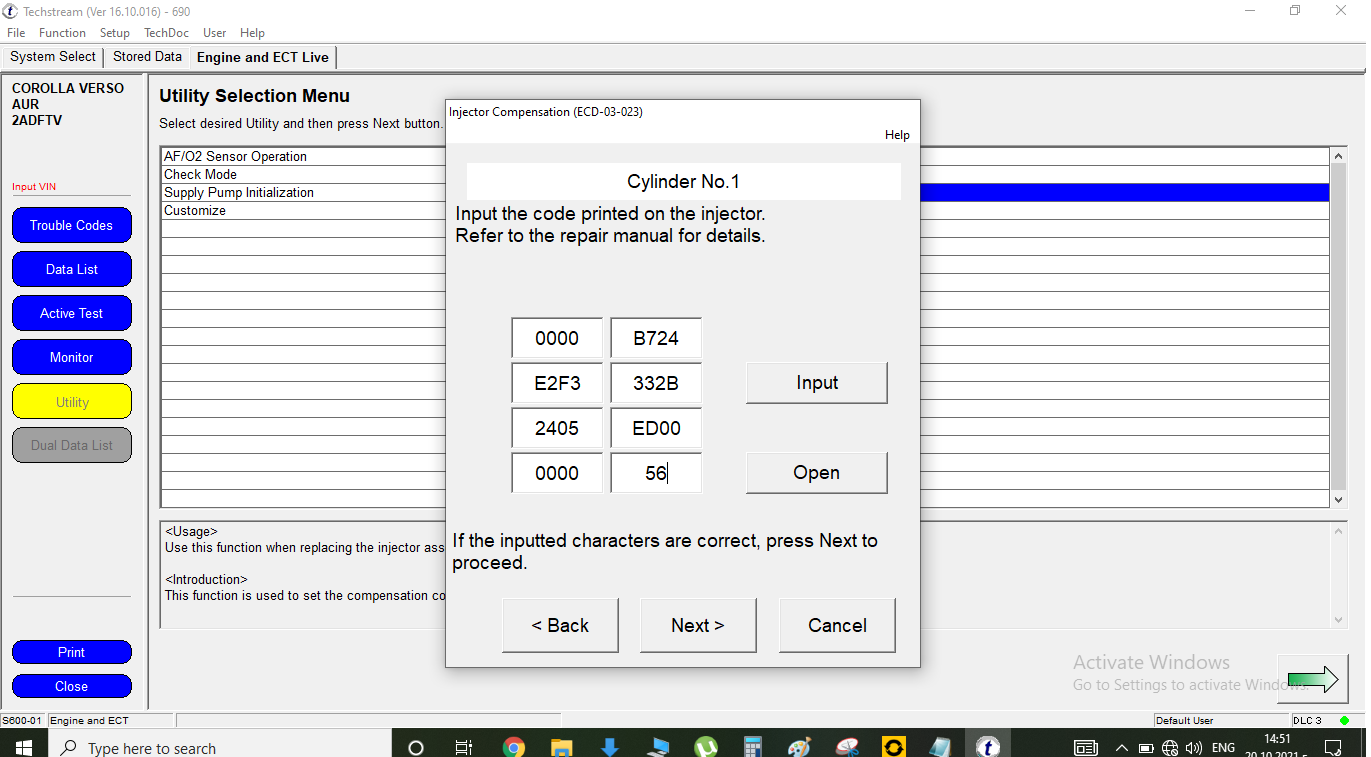Select the Trouble Codes sidebar button
1371x757 pixels.
coord(72,225)
